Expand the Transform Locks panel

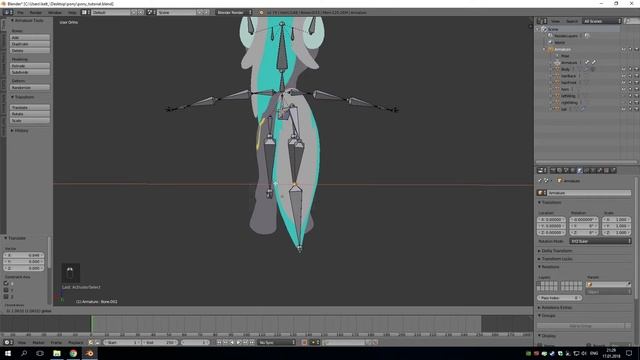(540, 259)
